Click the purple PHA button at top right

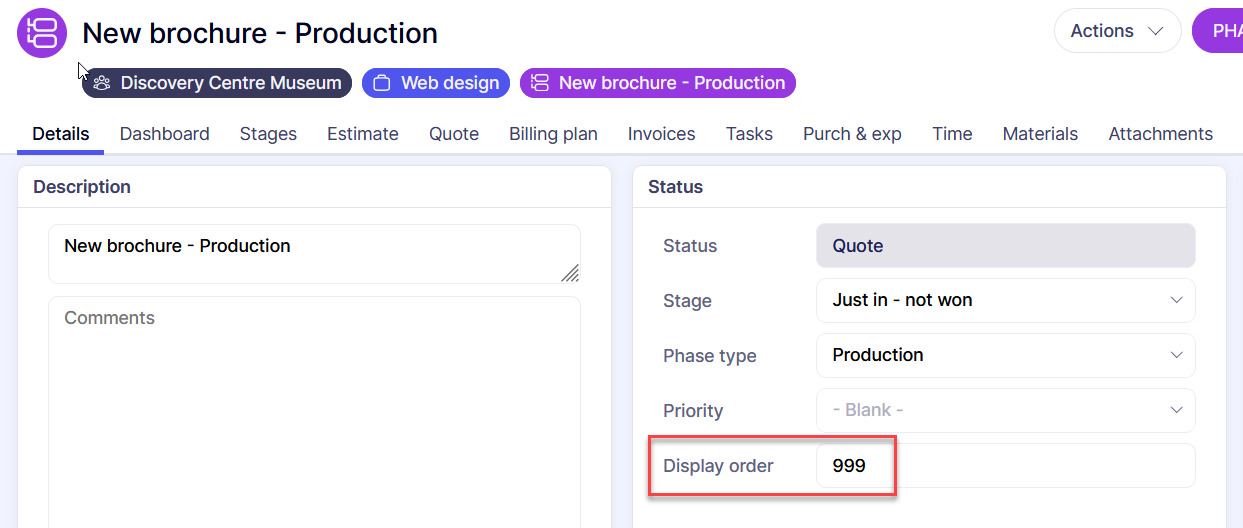point(1222,31)
